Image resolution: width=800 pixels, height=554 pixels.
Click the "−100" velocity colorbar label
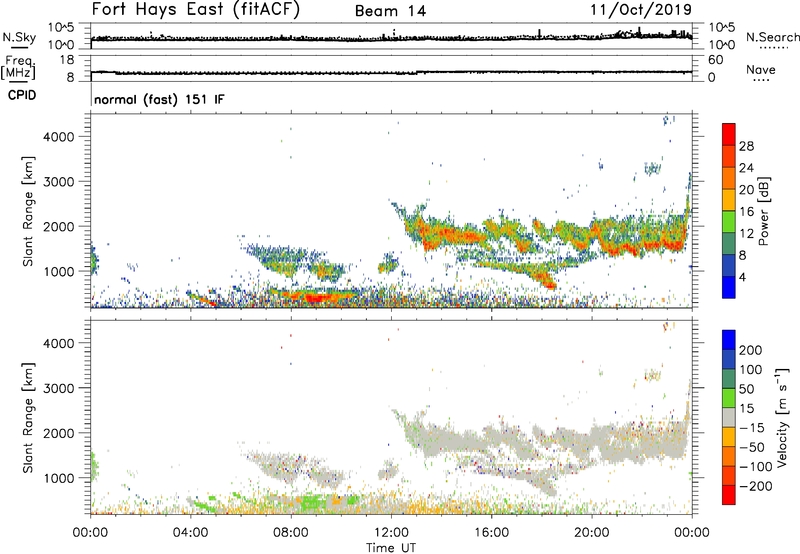[756, 467]
